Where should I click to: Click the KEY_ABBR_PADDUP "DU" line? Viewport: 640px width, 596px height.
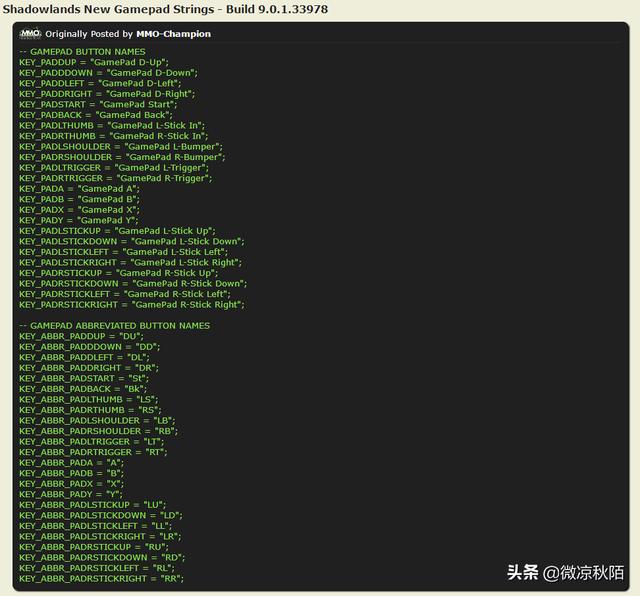click(81, 336)
